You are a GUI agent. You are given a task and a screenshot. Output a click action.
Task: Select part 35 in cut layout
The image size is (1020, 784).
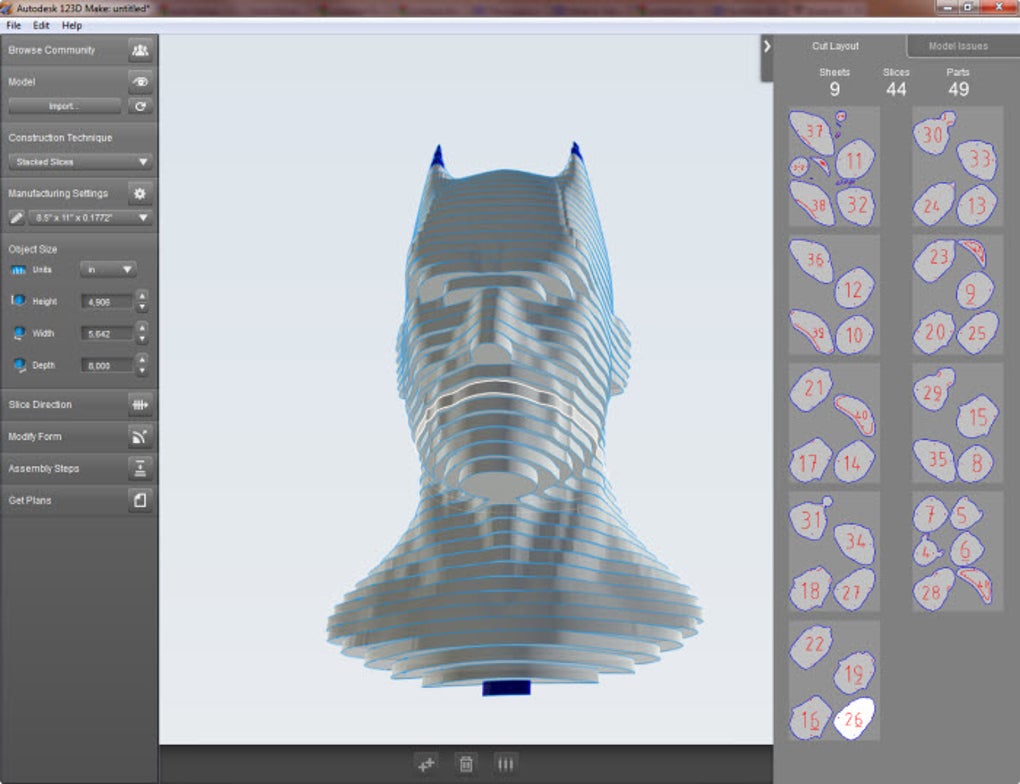click(x=935, y=460)
